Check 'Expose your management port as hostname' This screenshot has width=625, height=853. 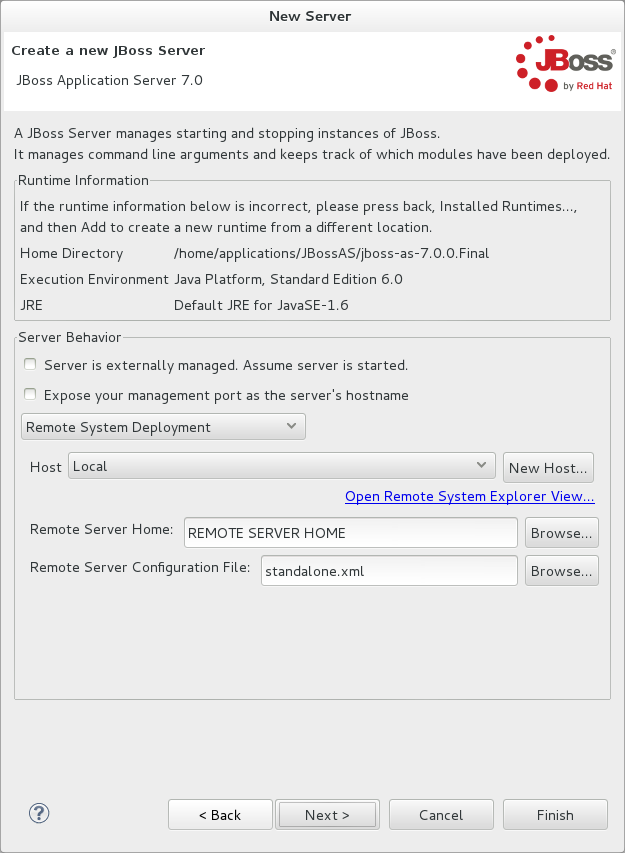(30, 394)
